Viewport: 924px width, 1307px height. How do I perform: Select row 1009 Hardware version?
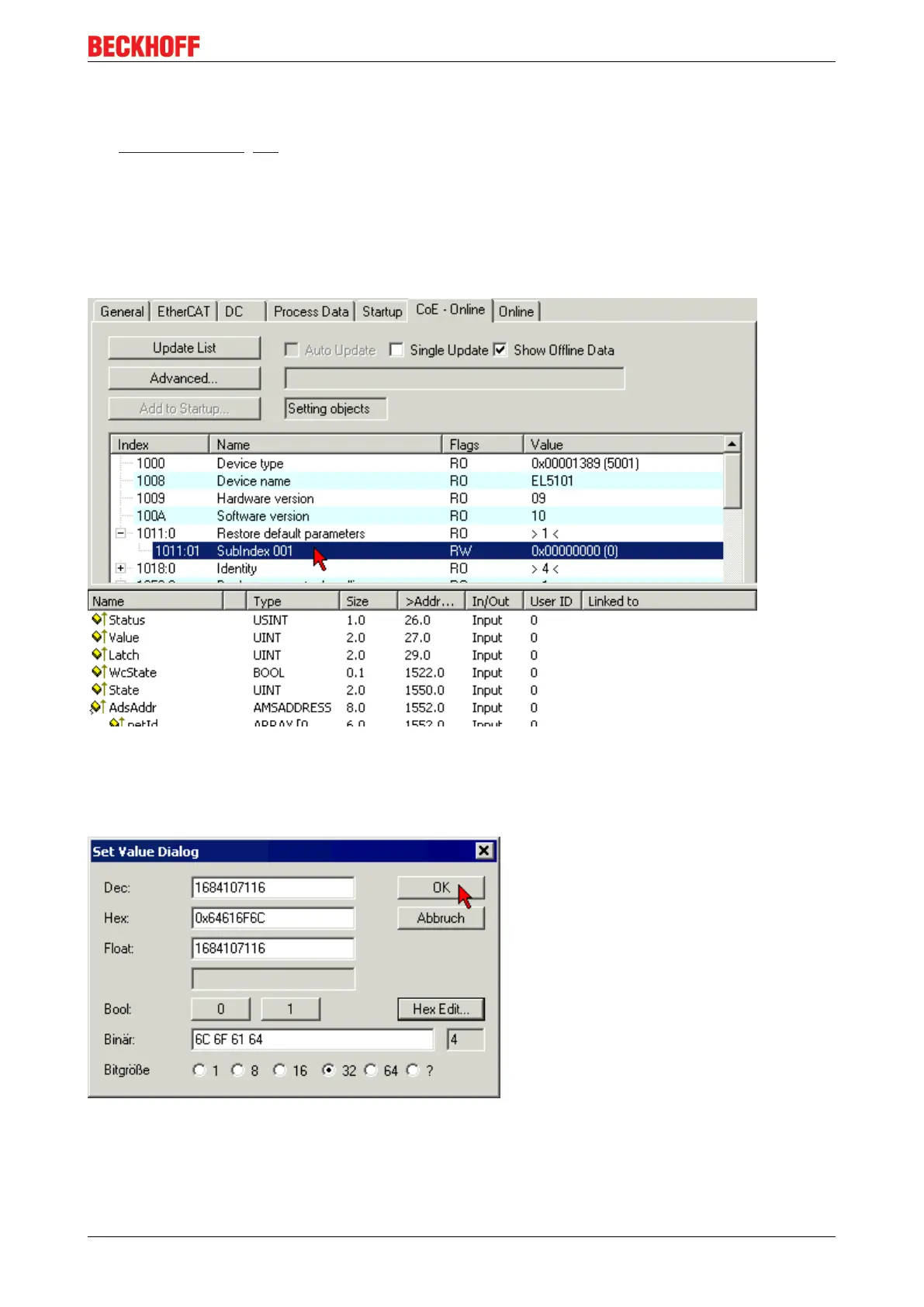[417, 498]
